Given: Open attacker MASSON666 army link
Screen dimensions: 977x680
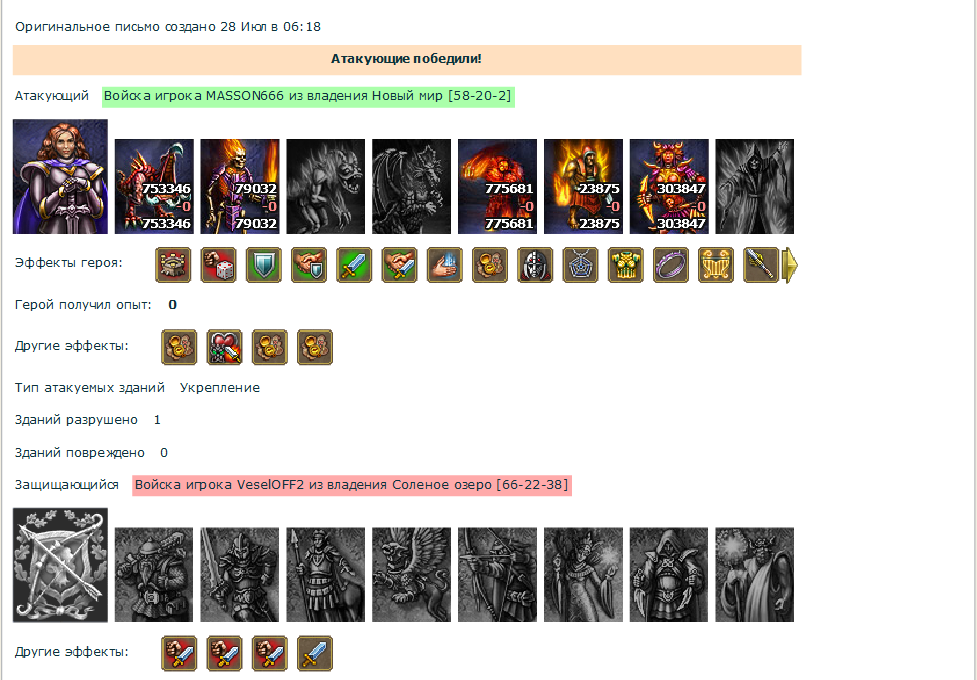Looking at the screenshot, I should tap(308, 96).
